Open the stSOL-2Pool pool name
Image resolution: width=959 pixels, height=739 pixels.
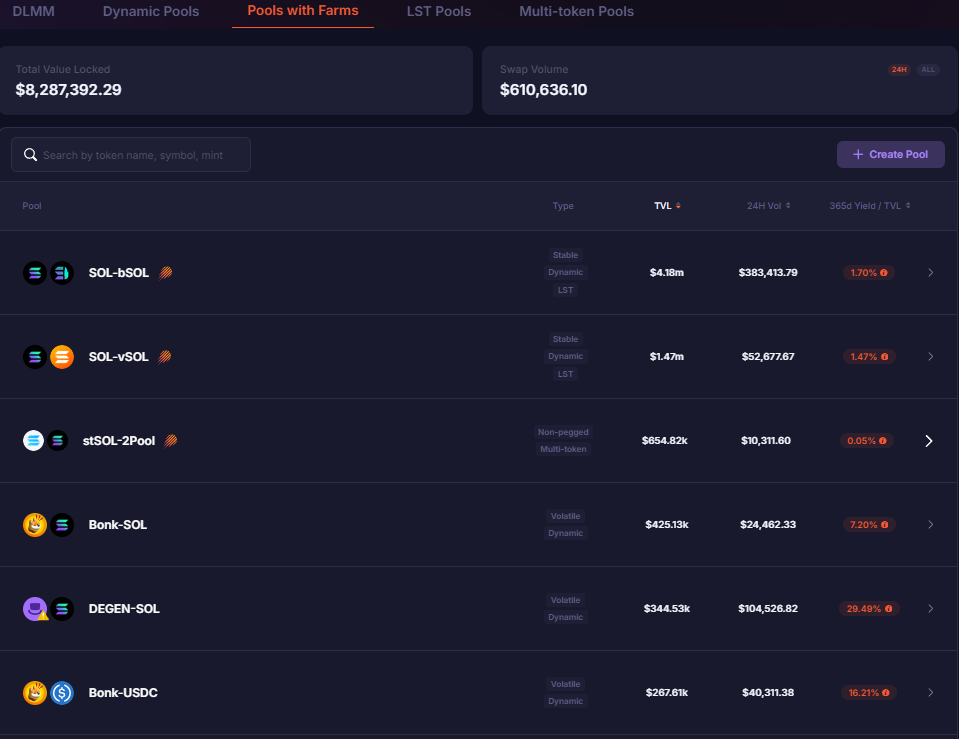pyautogui.click(x=119, y=440)
